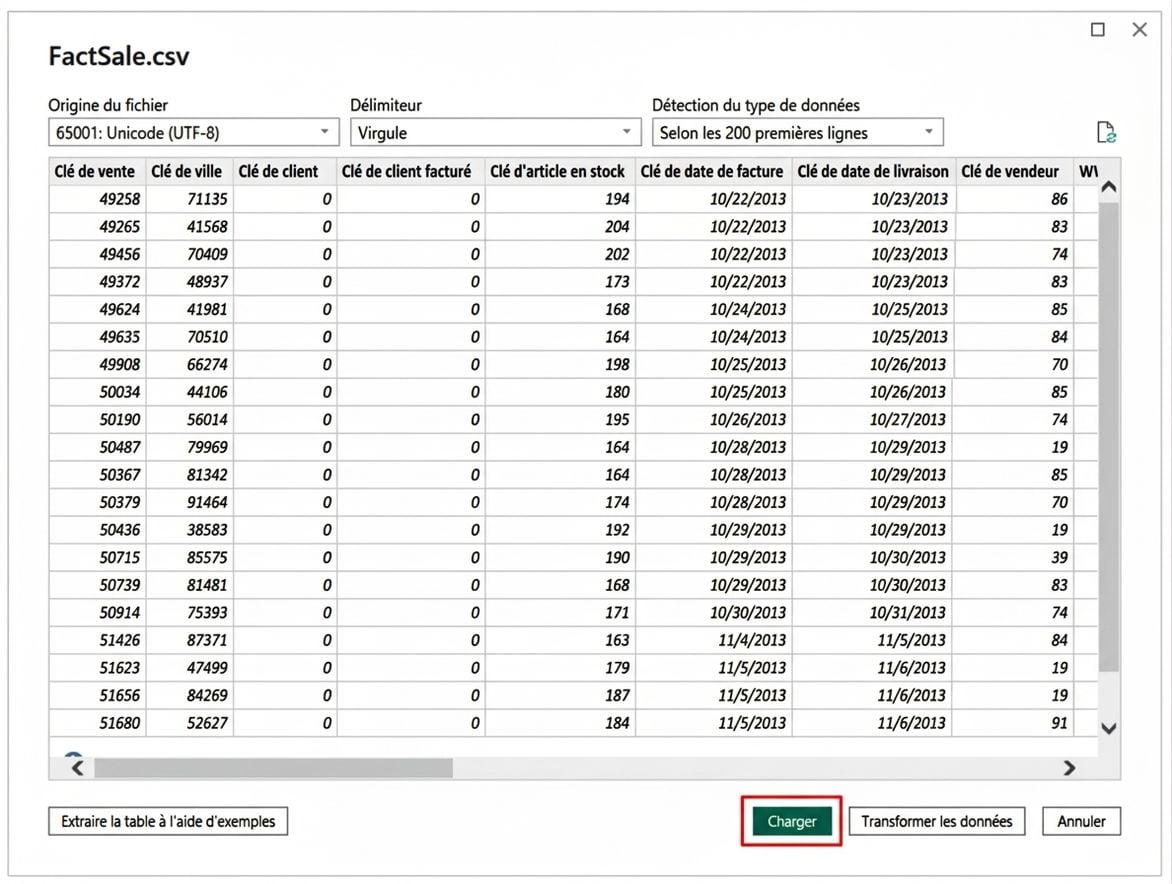Click delivery date 11/5/2013 cell
Screen dimensions: 1172x884
point(874,641)
